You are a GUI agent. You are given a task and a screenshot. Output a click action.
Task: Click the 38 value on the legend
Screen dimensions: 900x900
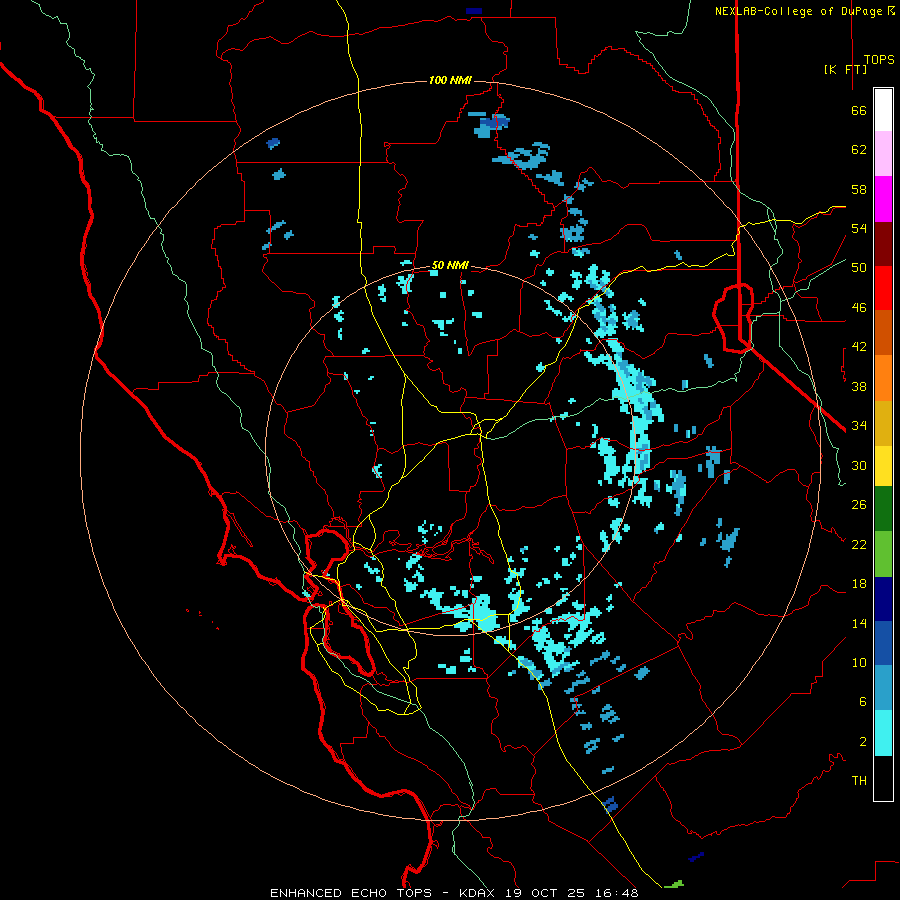[859, 386]
